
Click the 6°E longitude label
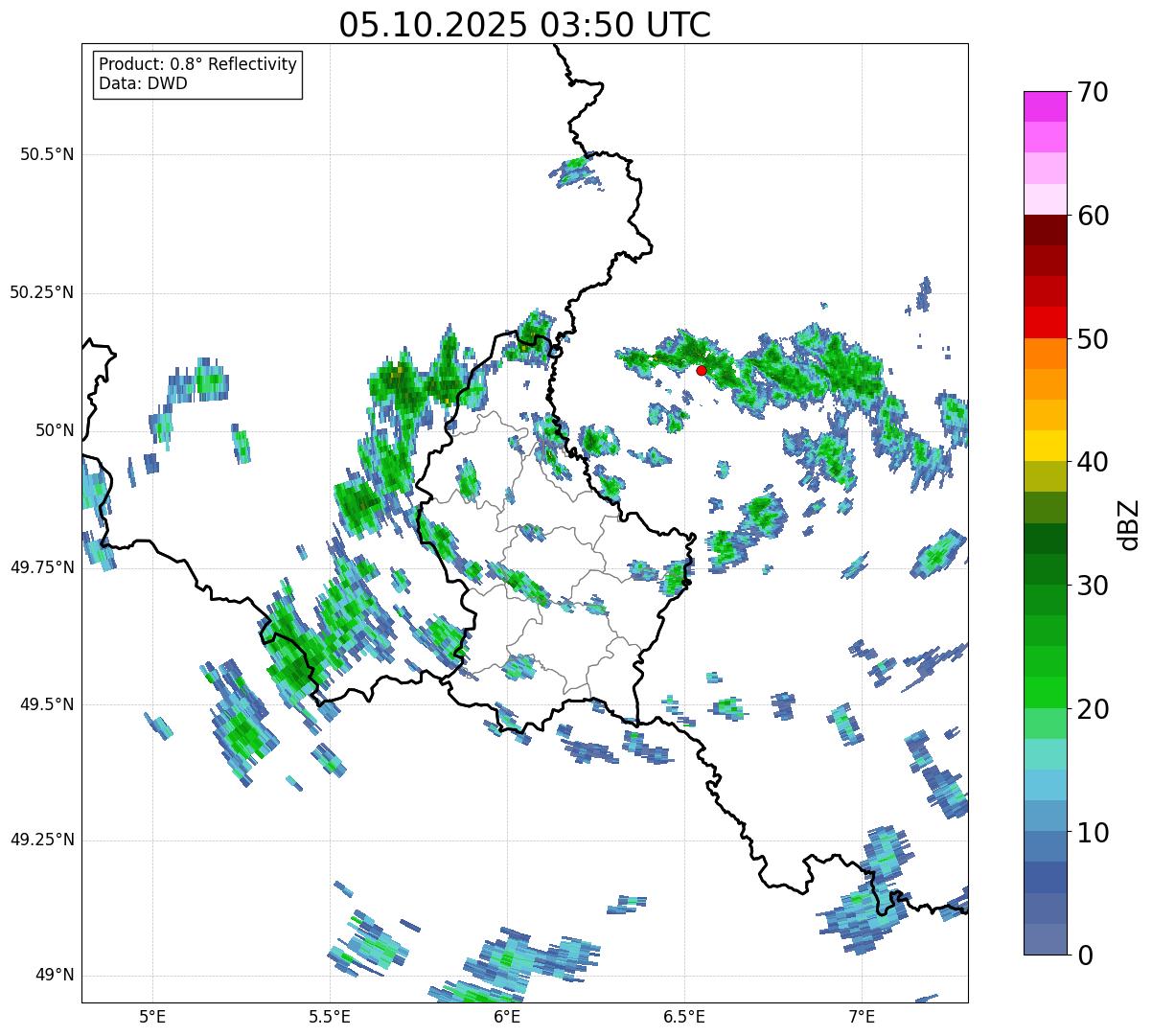coord(507,1016)
